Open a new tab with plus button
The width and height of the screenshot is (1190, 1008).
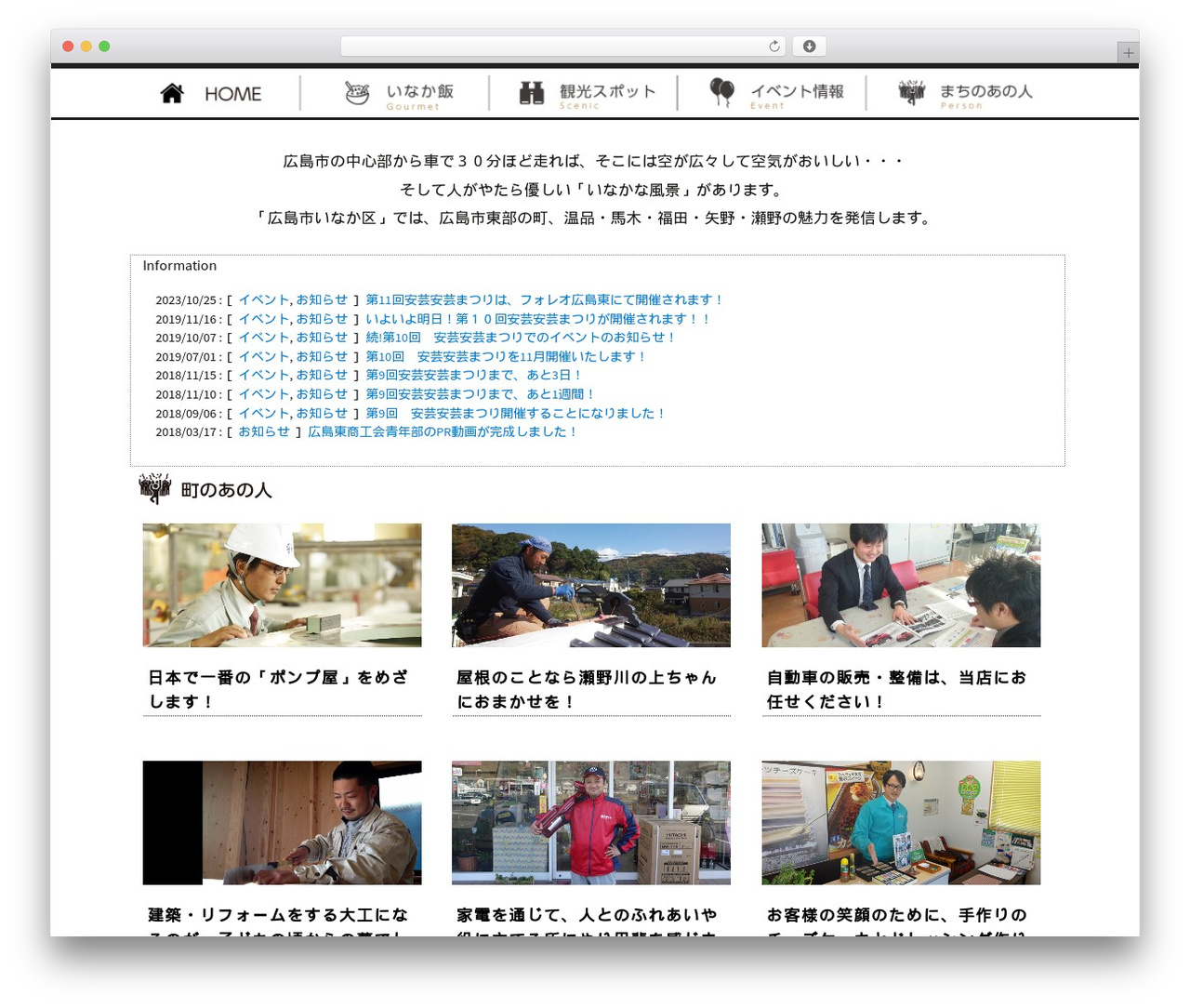click(x=1128, y=53)
